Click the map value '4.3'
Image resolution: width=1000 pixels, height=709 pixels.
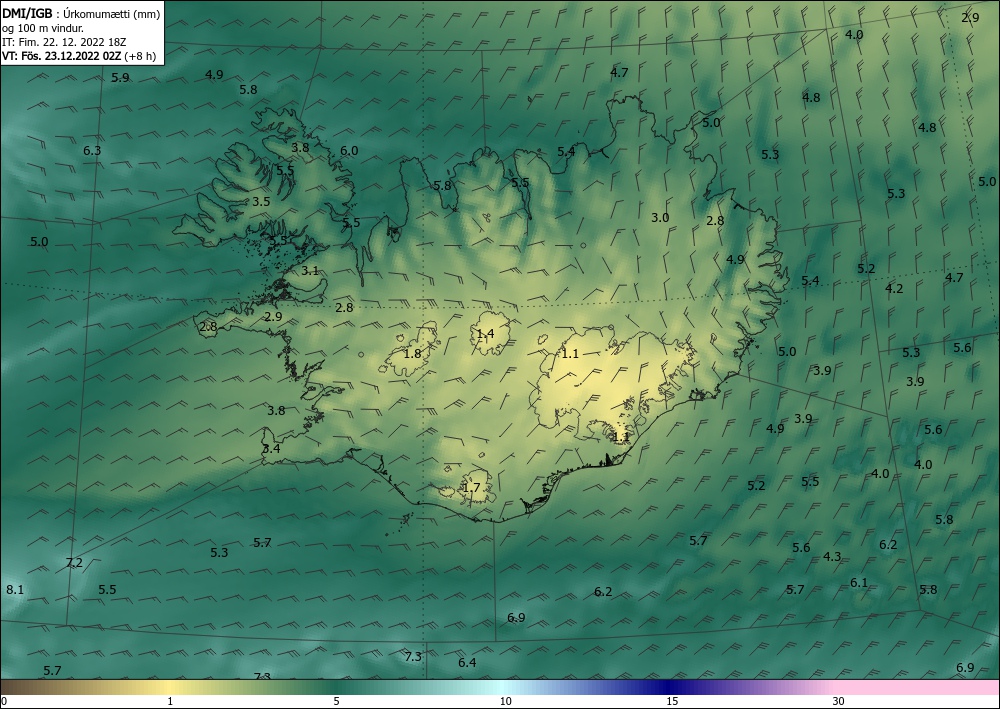pyautogui.click(x=832, y=557)
